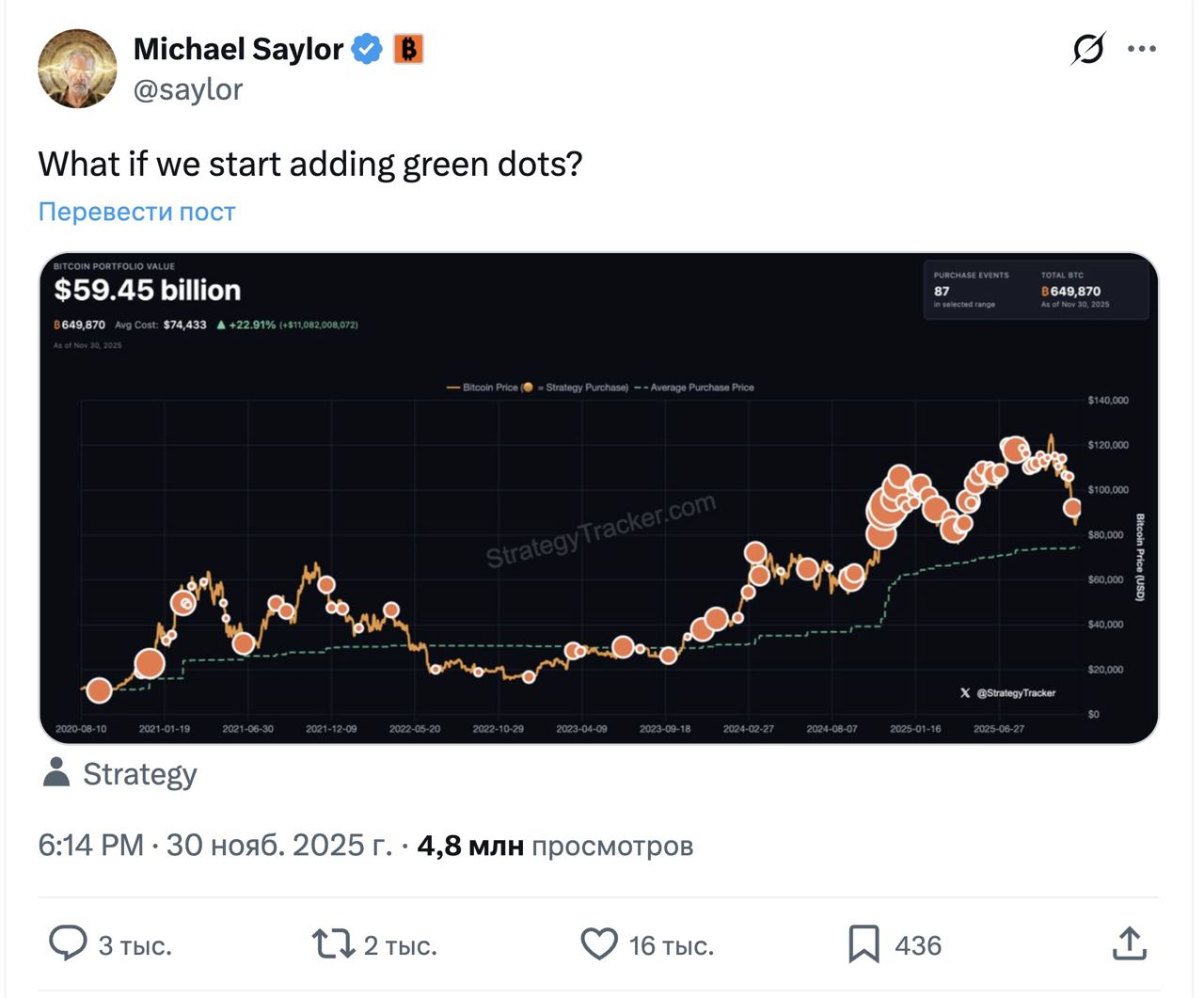
Task: Open Michael Saylor's profile avatar
Action: (77, 69)
